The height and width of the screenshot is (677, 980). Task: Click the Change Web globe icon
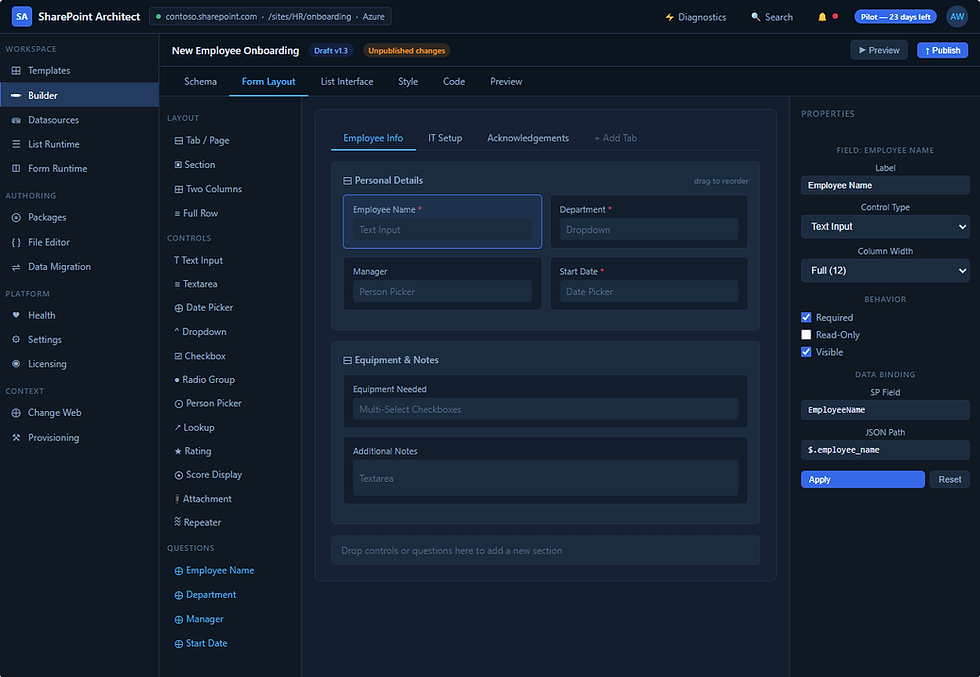16,413
